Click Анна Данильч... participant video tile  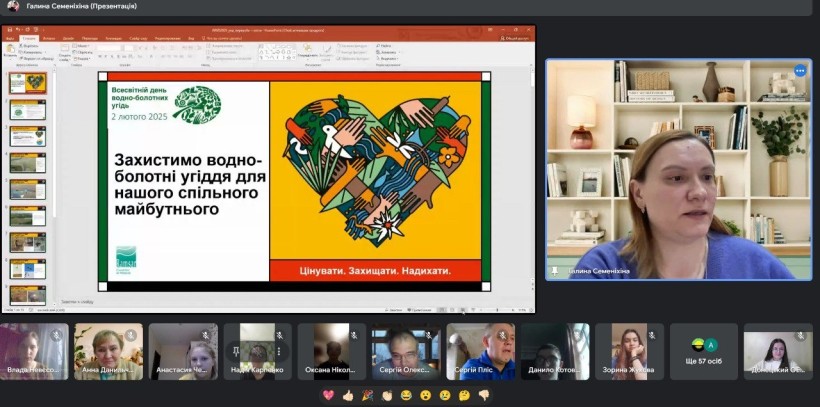[108, 352]
